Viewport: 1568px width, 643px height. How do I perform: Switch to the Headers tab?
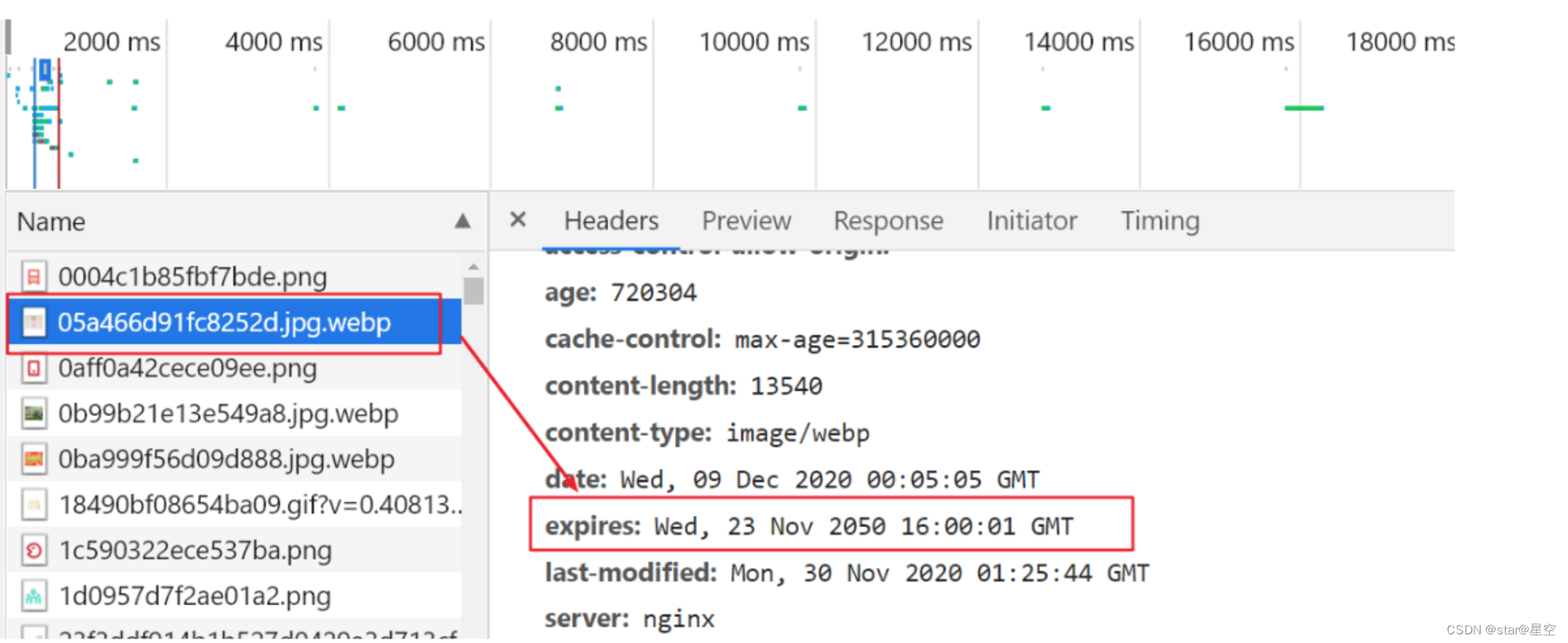(611, 221)
